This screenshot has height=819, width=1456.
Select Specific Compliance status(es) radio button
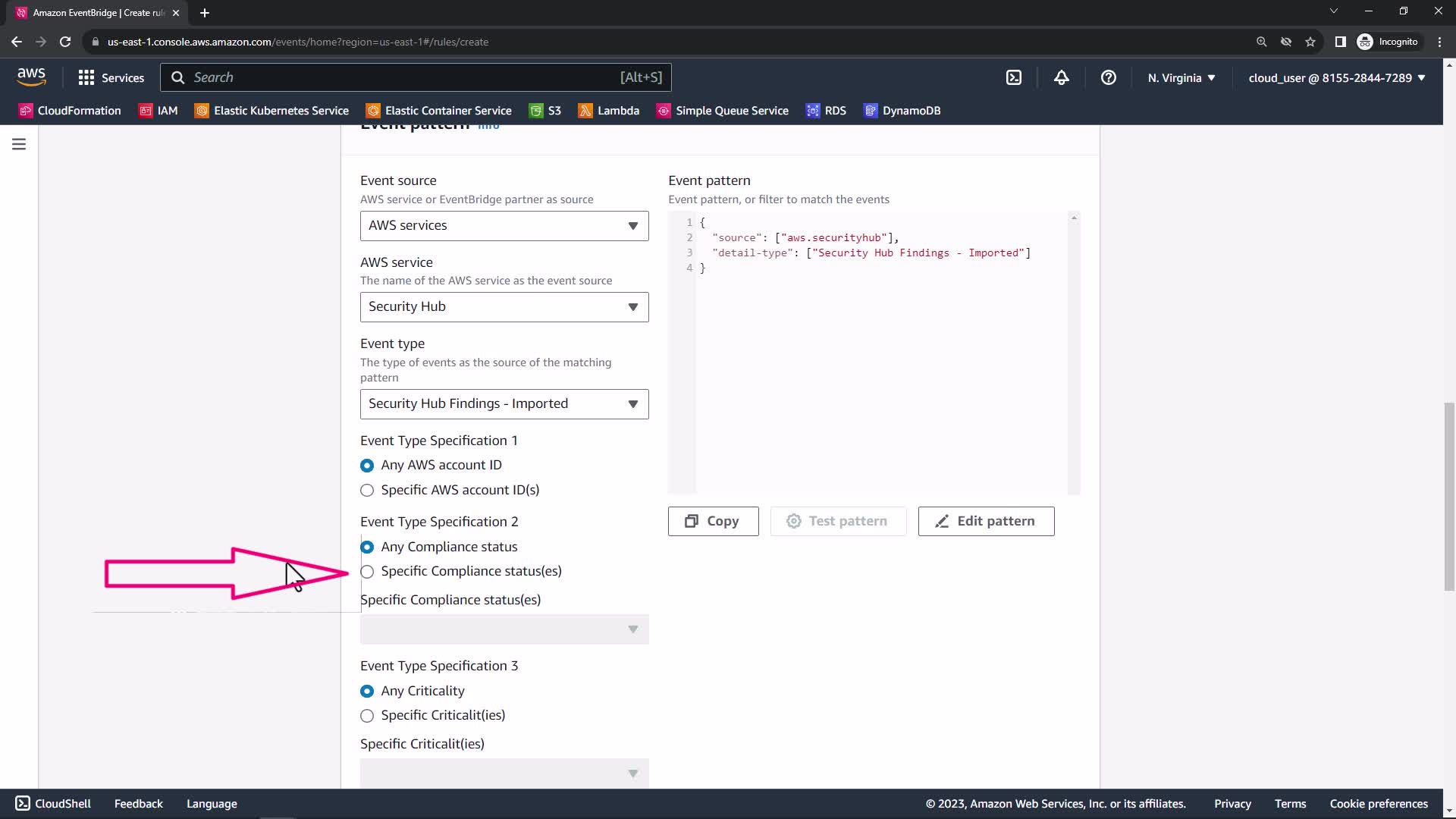pos(367,572)
